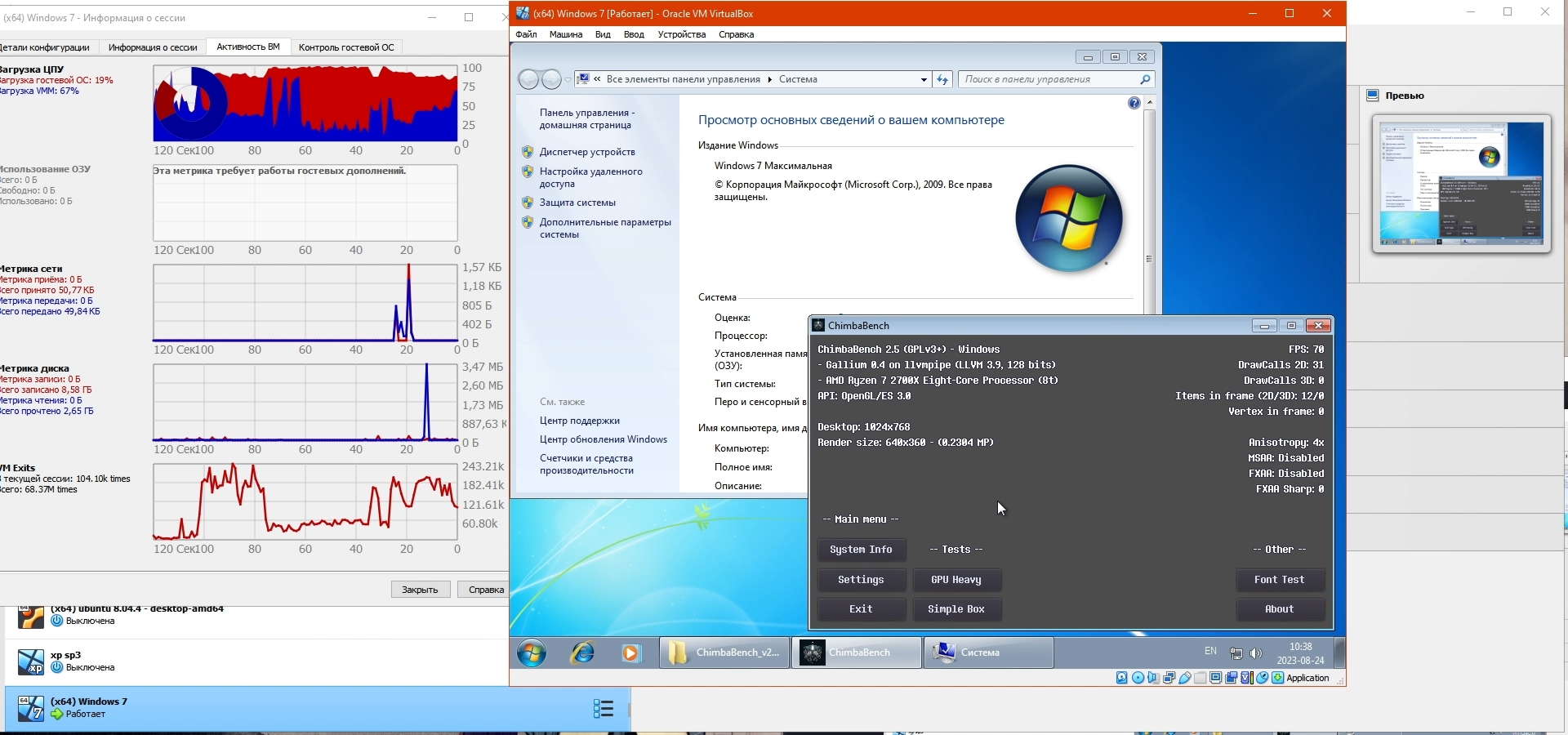Image resolution: width=1568 pixels, height=735 pixels.
Task: Click refresh button beside address bar
Action: tap(942, 79)
